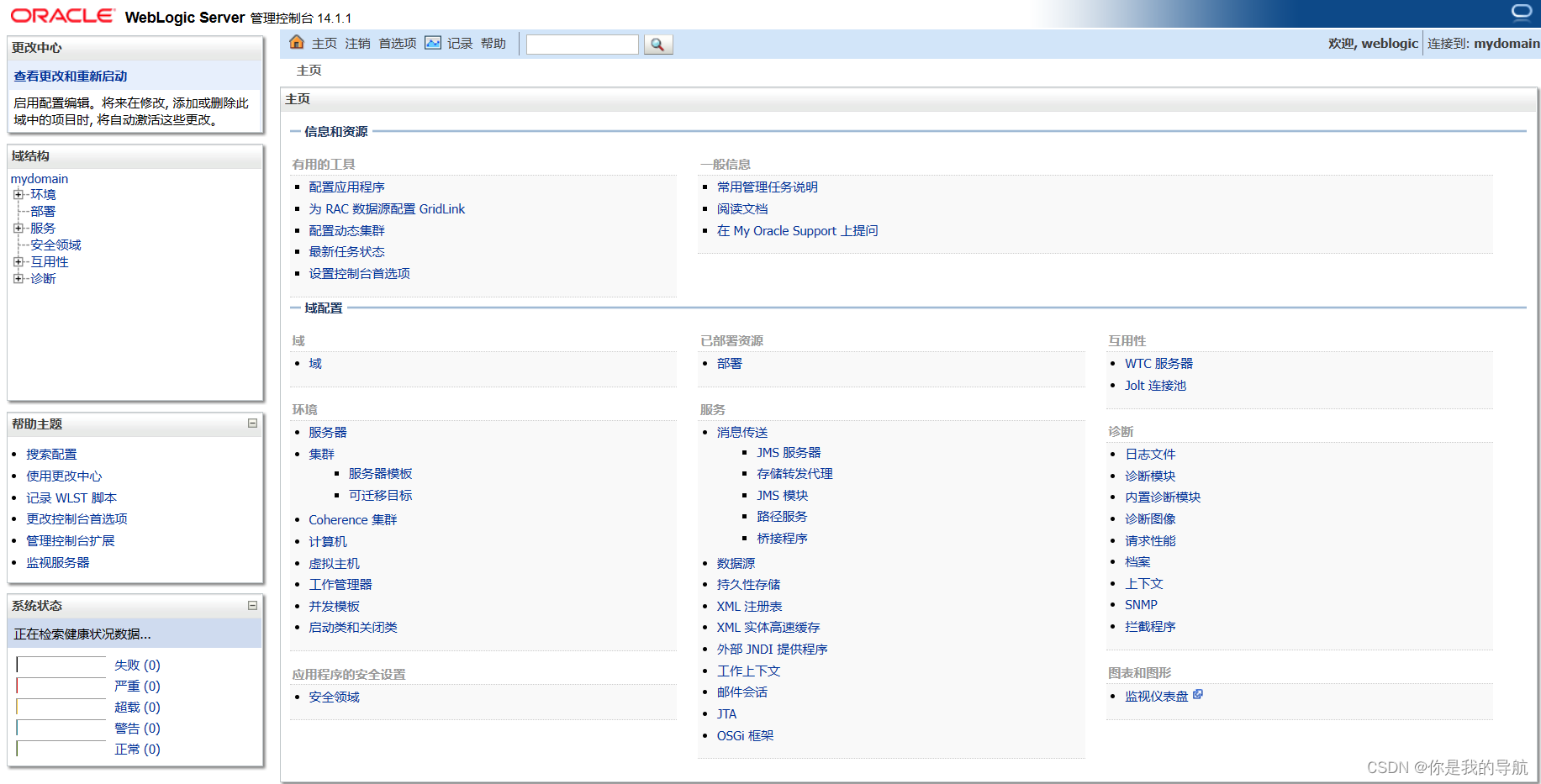
Task: Click the home icon in the toolbar
Action: (297, 43)
